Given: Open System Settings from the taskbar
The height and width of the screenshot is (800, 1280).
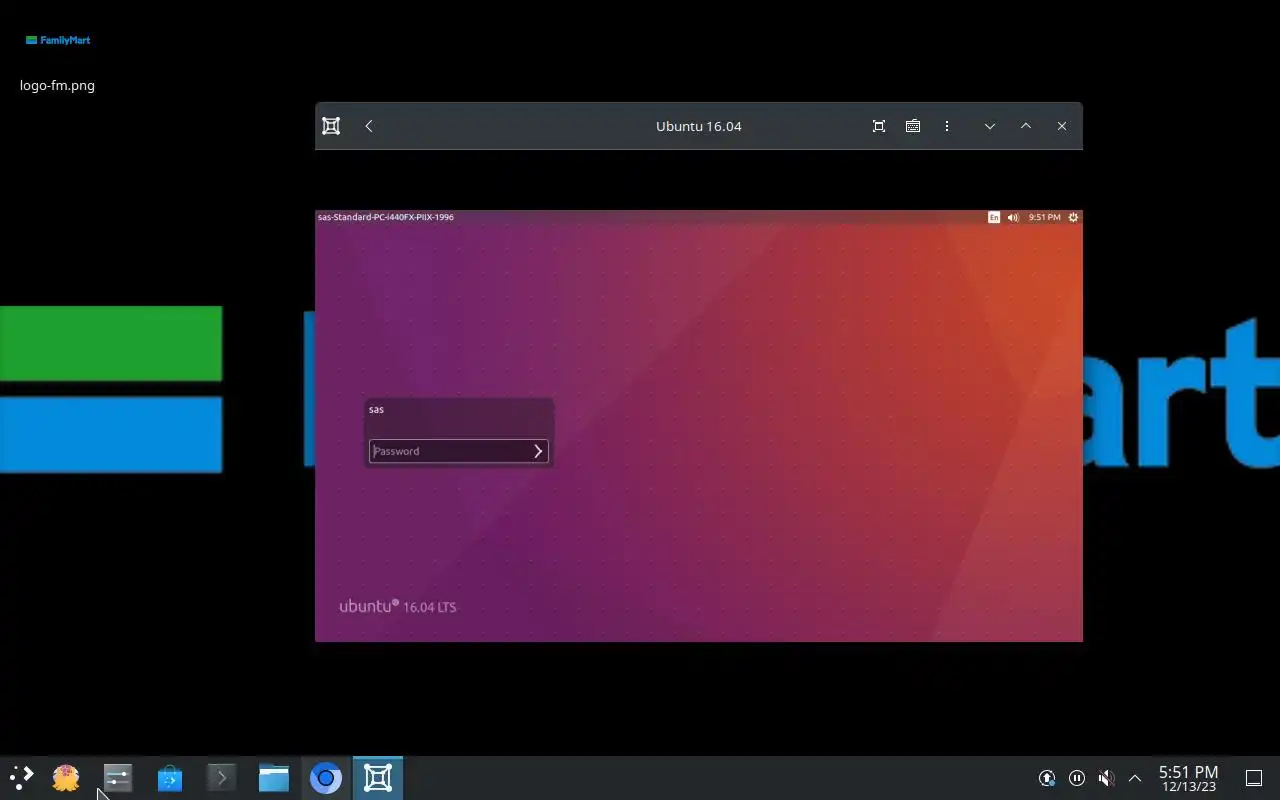Looking at the screenshot, I should tap(118, 778).
